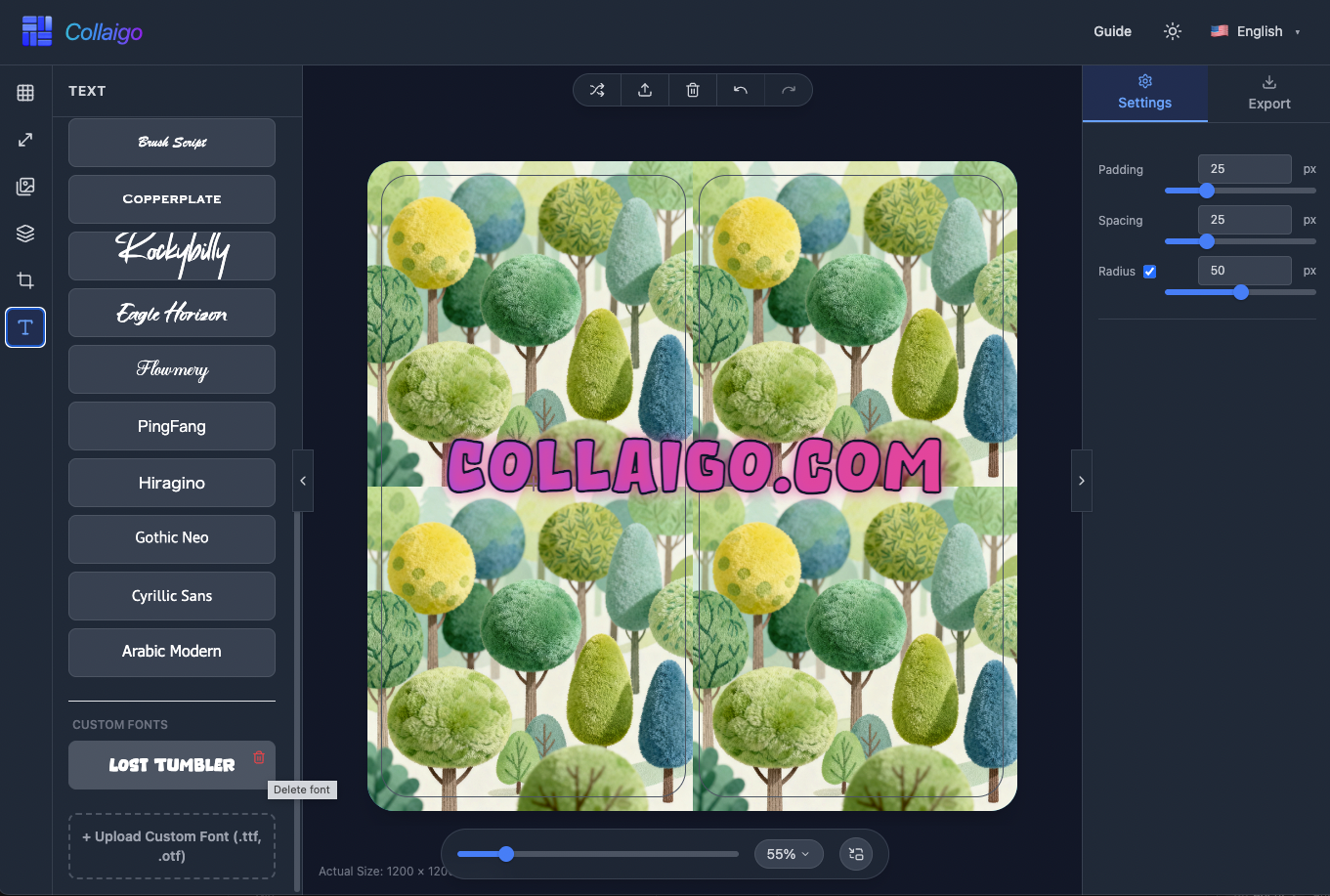Open the resize canvas panel icon
This screenshot has height=896, width=1330.
(25, 140)
